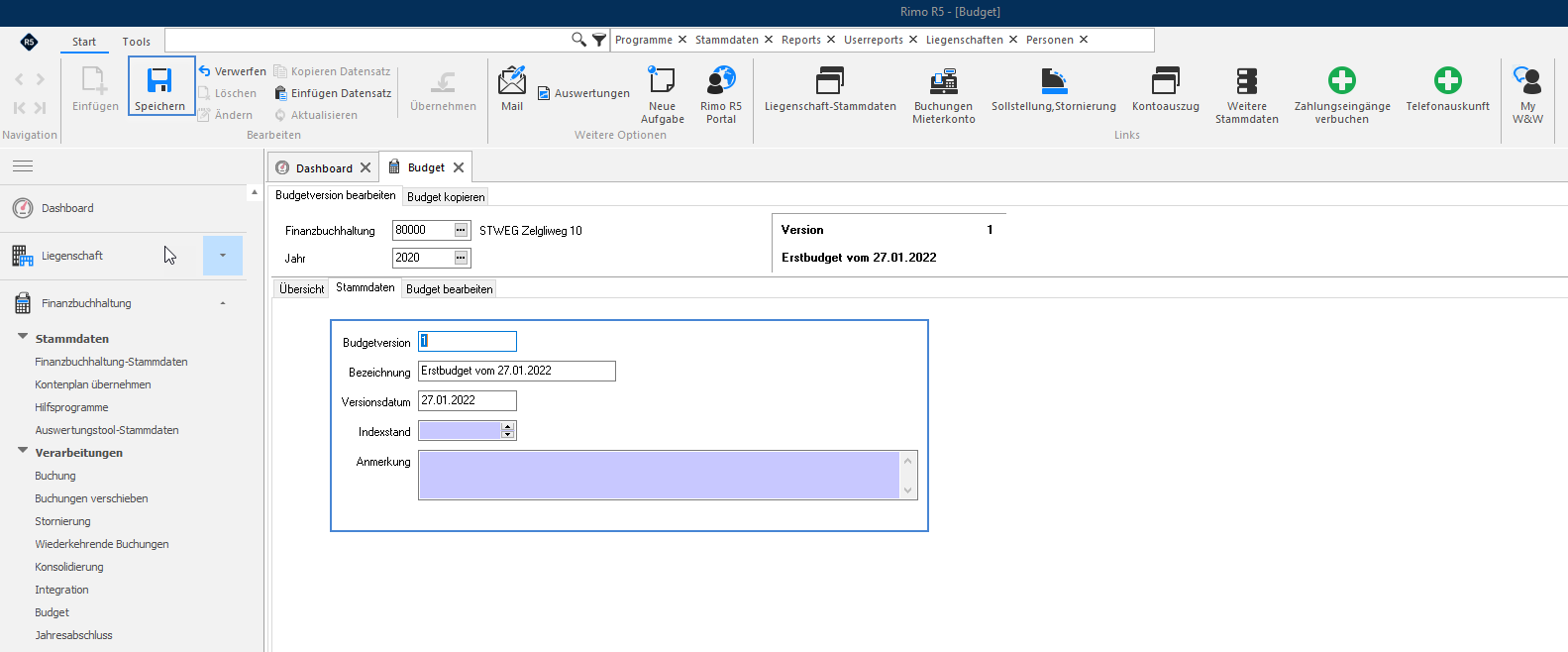
Task: Open Zahlungseingänge verbuchen
Action: (x=1342, y=94)
